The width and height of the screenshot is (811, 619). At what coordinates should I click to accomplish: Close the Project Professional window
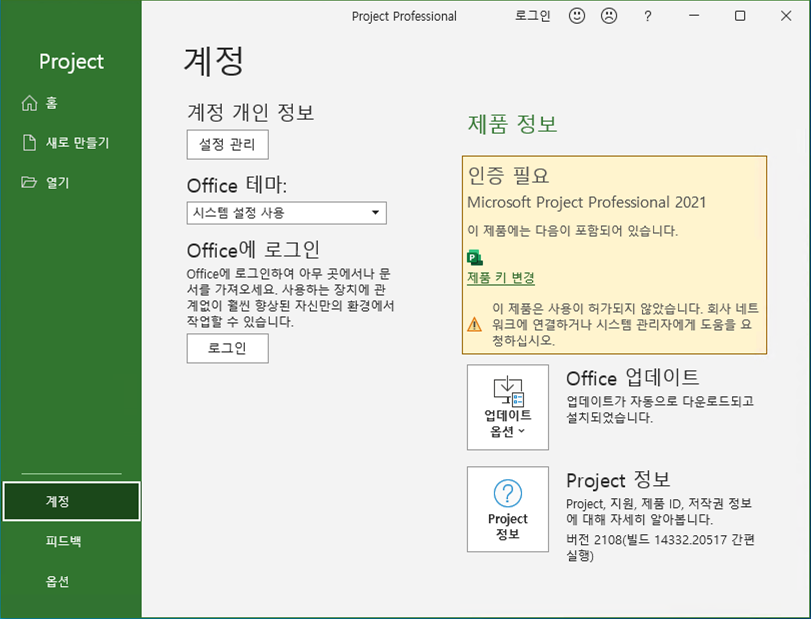tap(786, 16)
